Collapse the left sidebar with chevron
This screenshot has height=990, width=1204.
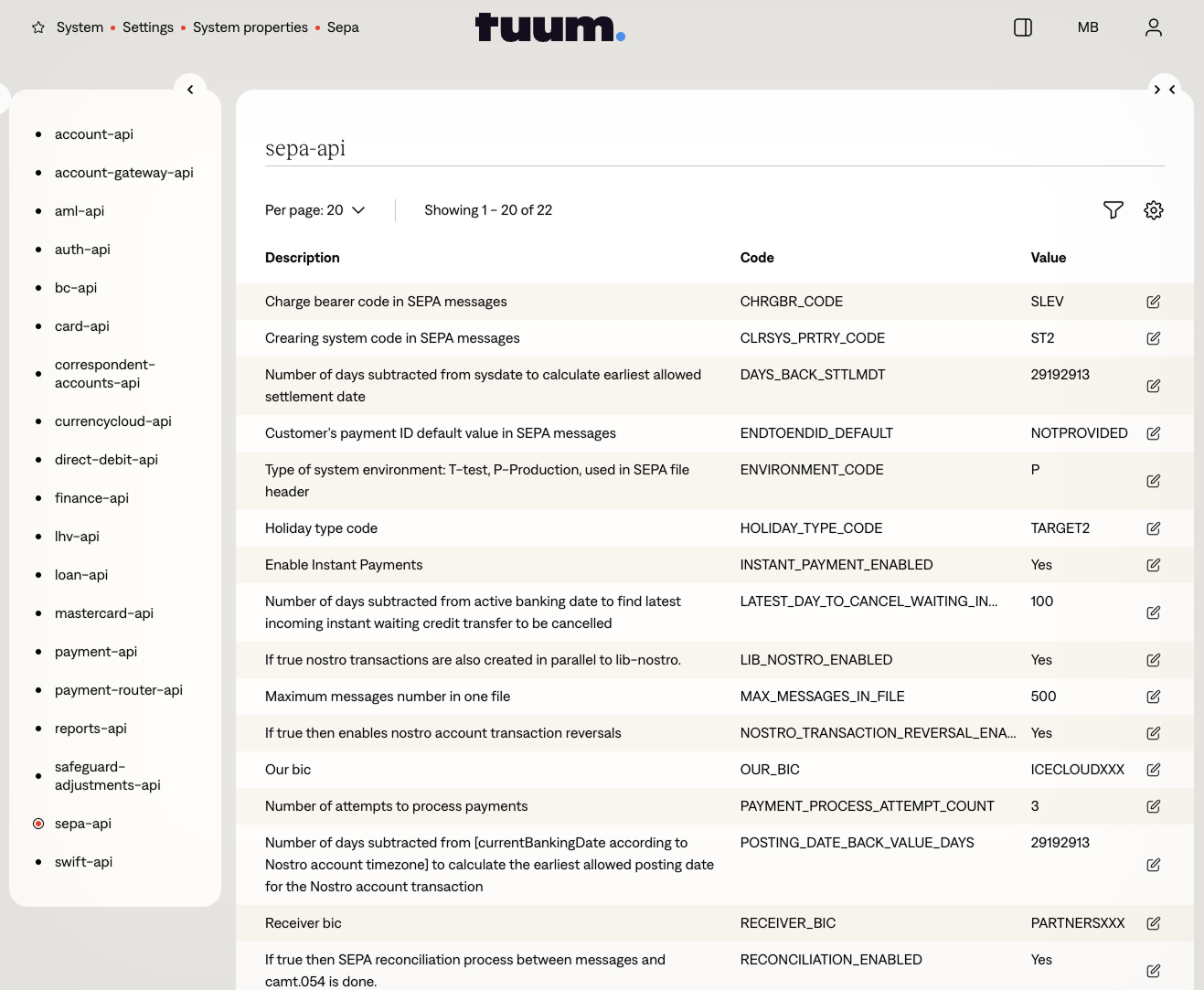(190, 90)
